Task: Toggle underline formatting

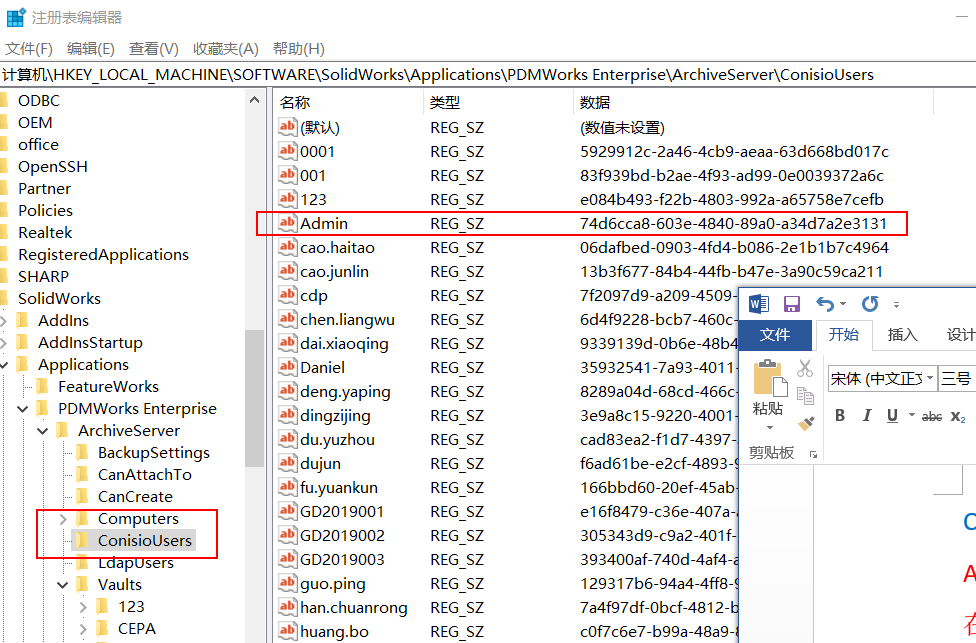Action: (891, 416)
